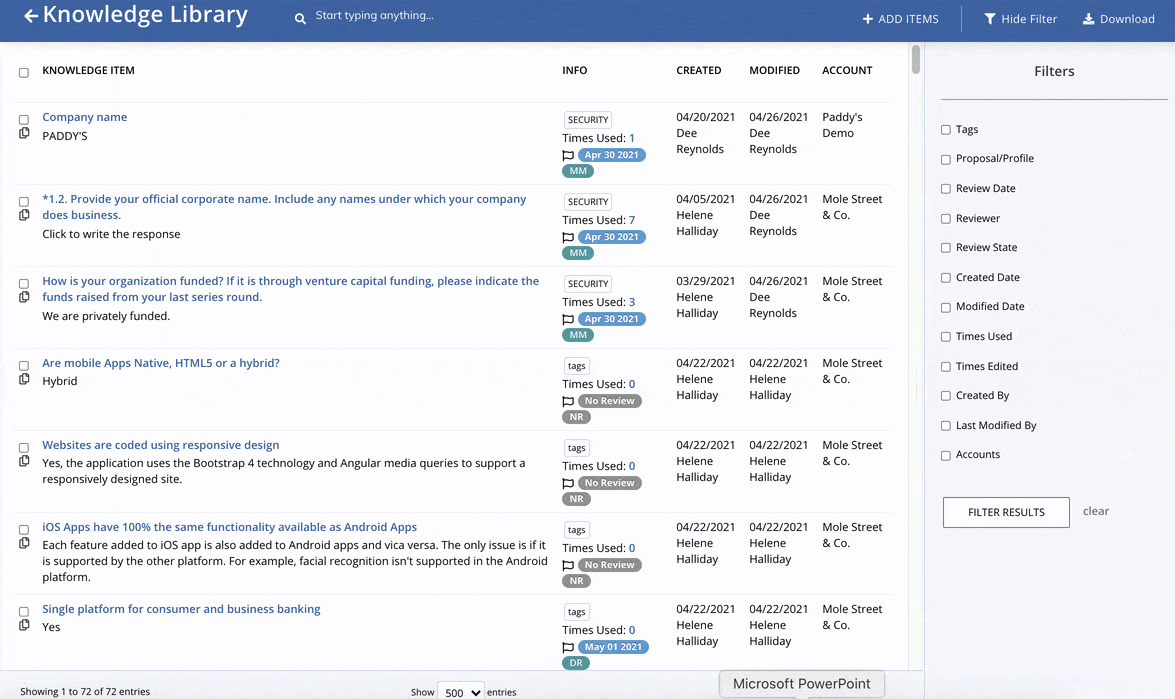Enable the Times Edited filter checkbox

[x=946, y=367]
